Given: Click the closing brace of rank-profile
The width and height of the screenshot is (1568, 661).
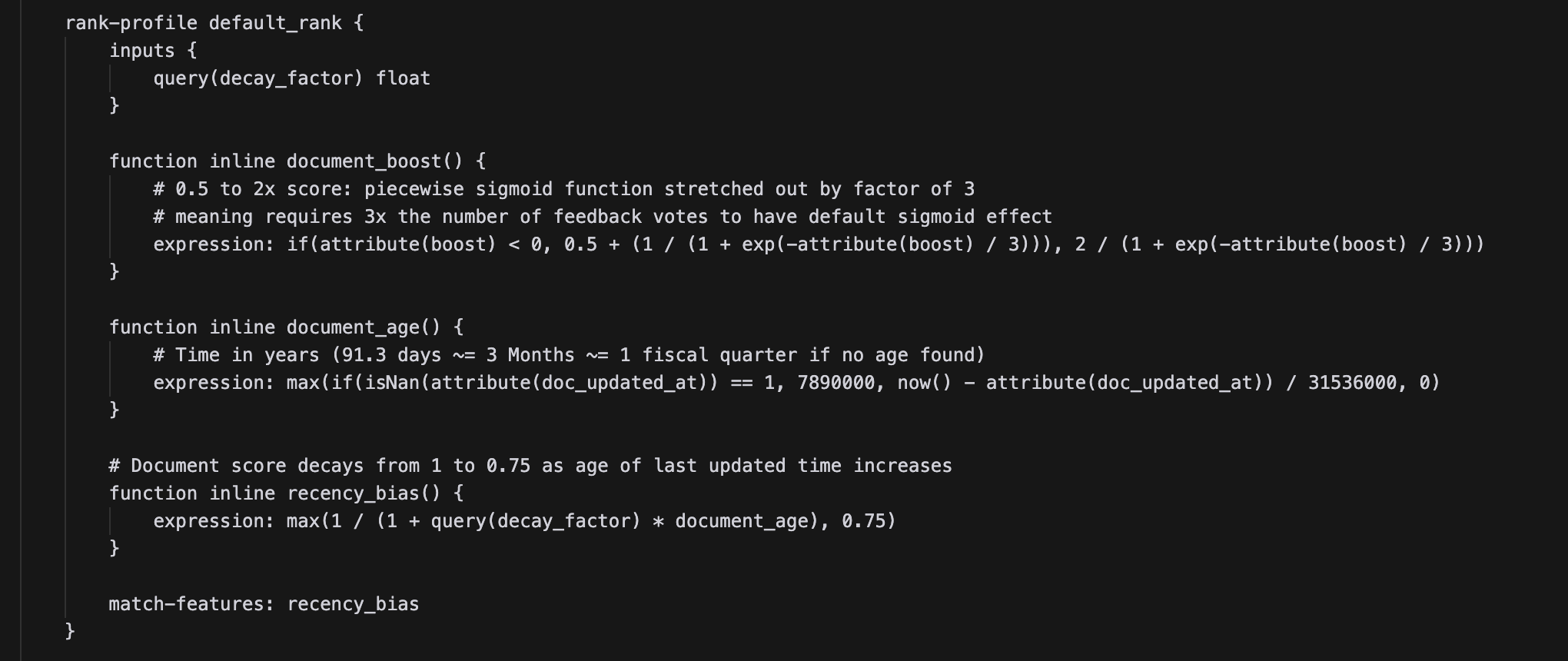Looking at the screenshot, I should pos(70,632).
